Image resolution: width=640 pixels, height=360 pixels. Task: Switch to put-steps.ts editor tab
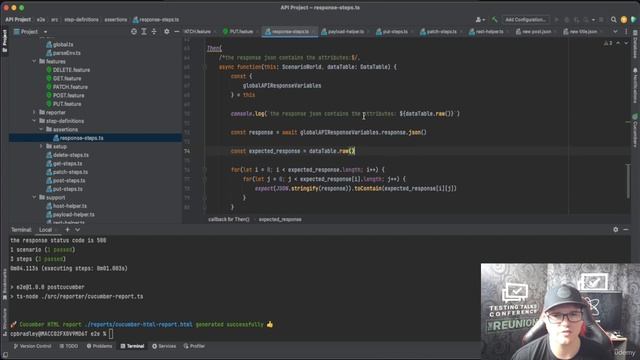click(394, 31)
